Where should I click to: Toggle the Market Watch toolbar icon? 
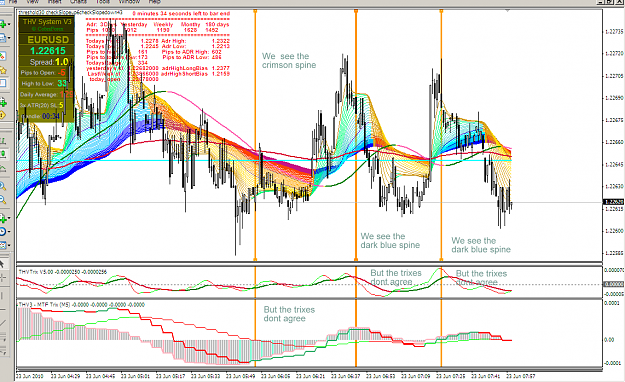[x=3, y=56]
